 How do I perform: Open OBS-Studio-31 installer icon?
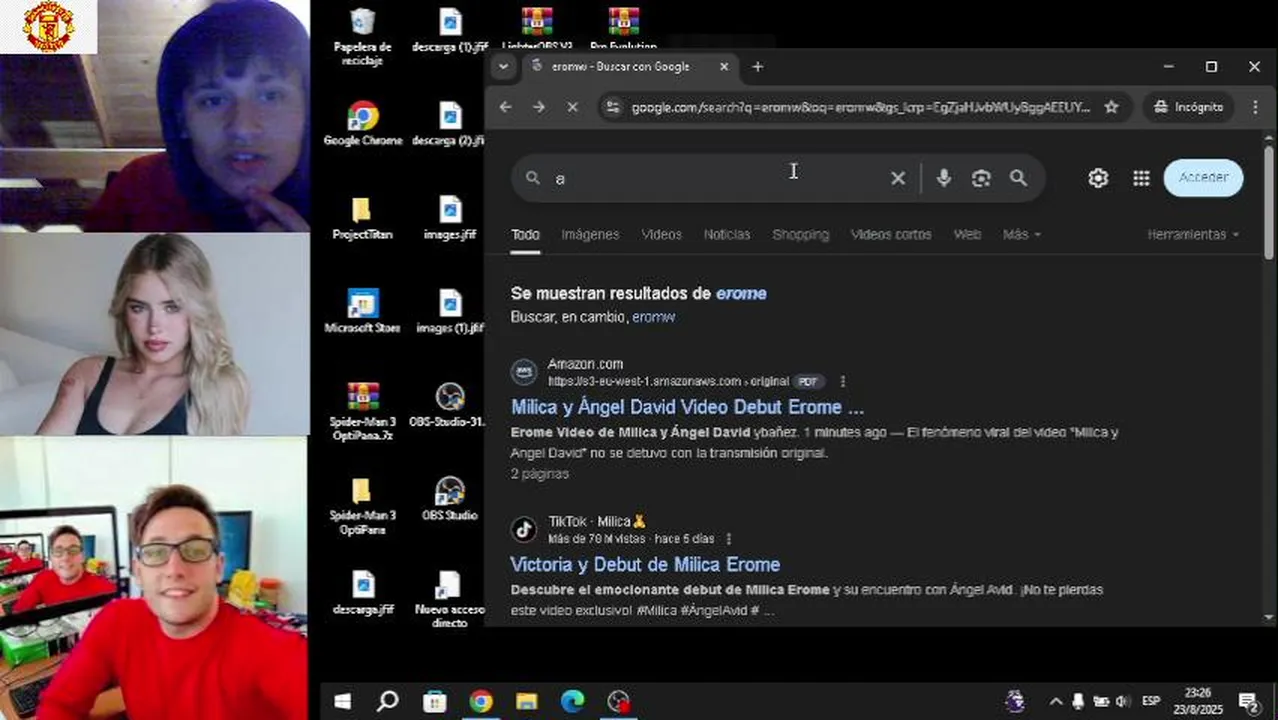coord(449,405)
